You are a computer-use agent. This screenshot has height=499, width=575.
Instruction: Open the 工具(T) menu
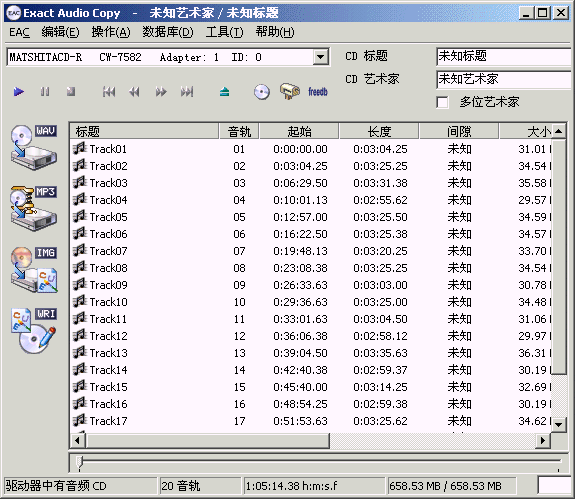coord(224,32)
